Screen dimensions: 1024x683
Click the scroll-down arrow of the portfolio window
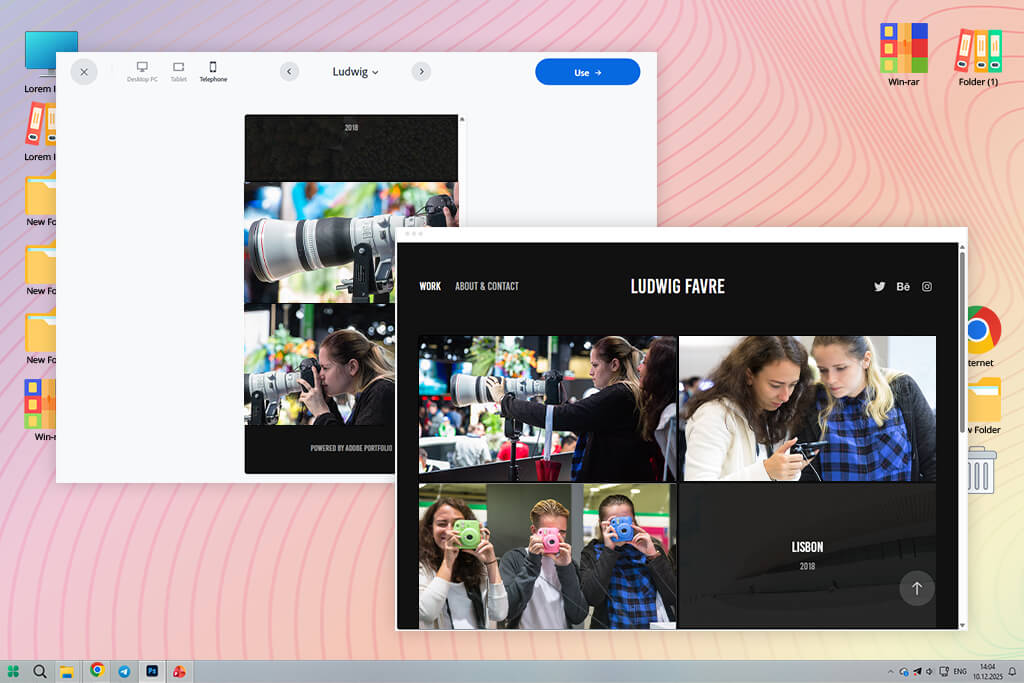pos(962,625)
